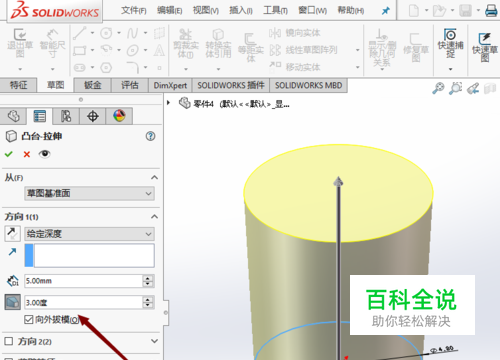This screenshot has width=500, height=360.
Task: Open the 工具(T) menu
Action: (275, 10)
